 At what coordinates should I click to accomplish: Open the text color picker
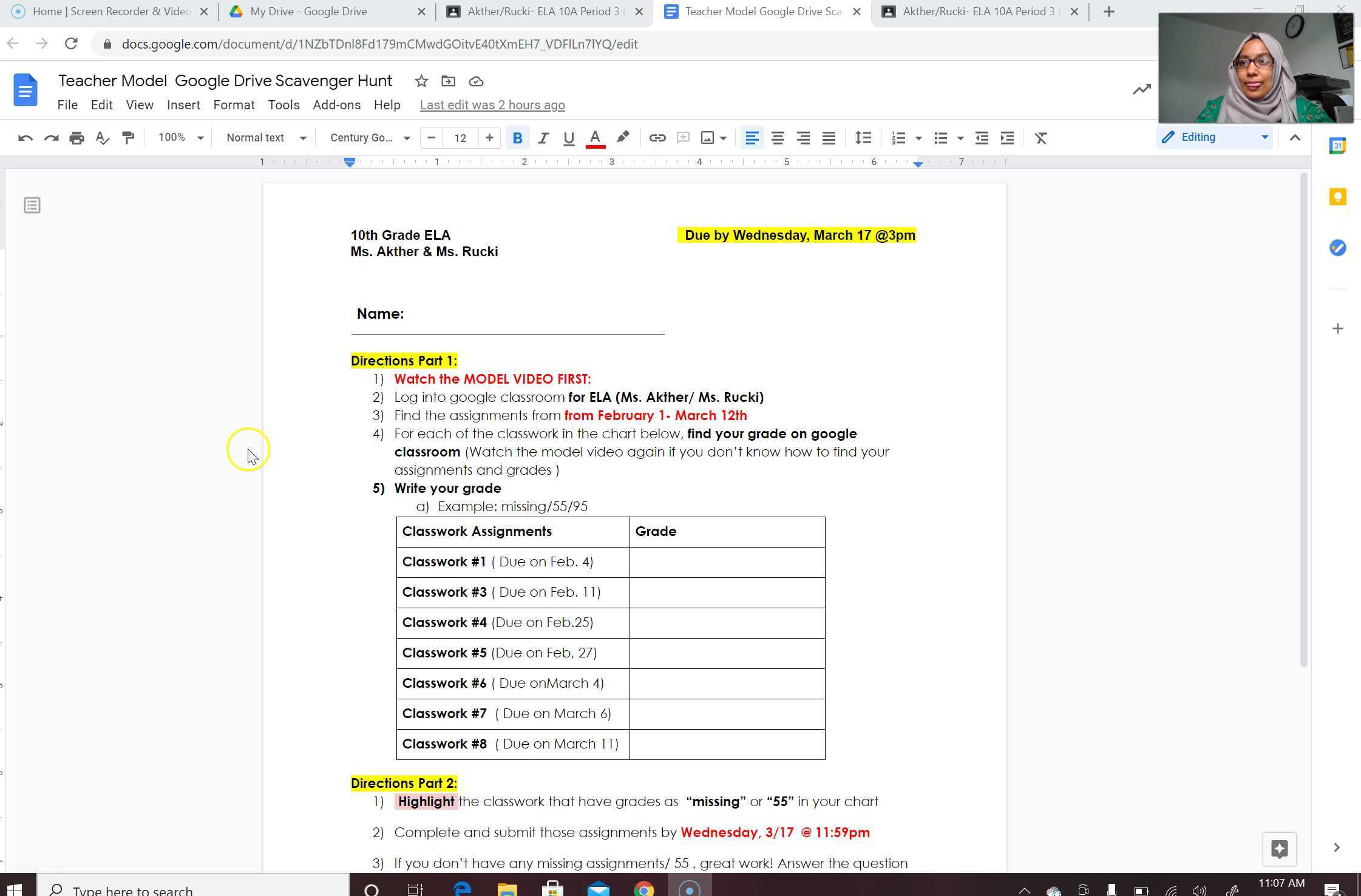[x=595, y=138]
